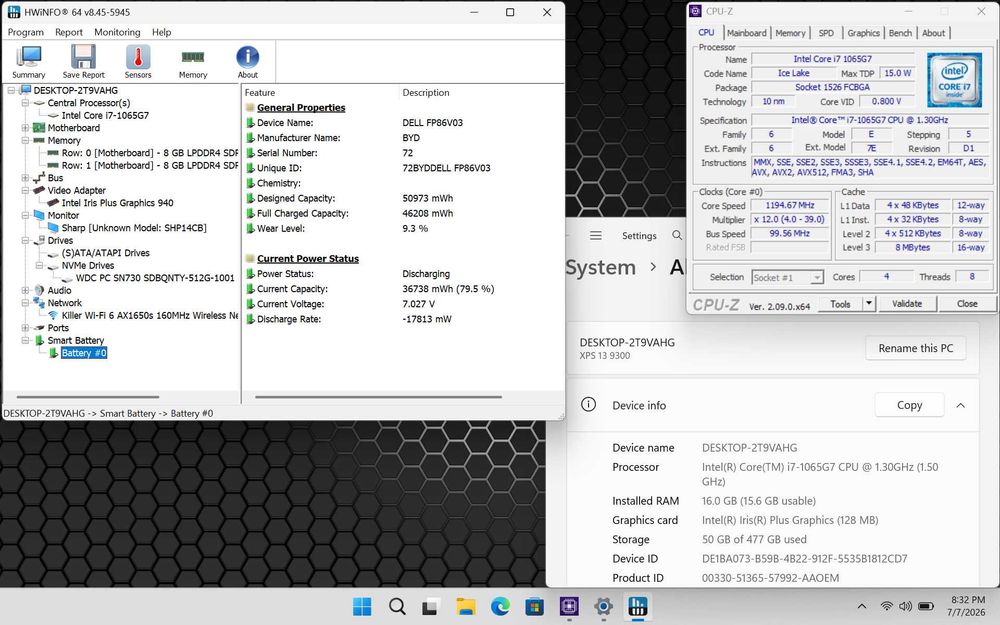Show hidden tray icons chevron

pyautogui.click(x=862, y=607)
